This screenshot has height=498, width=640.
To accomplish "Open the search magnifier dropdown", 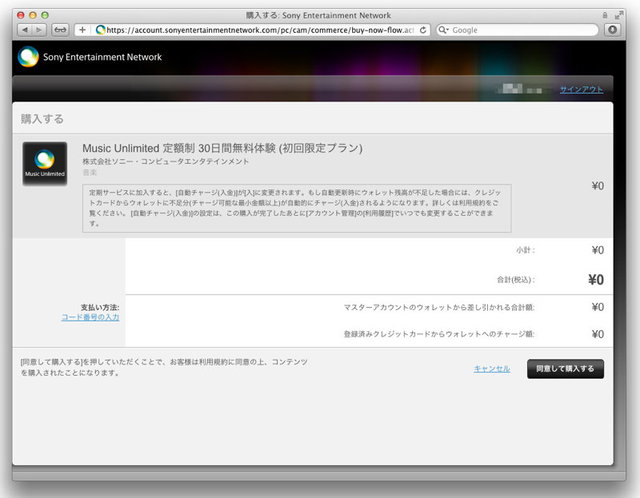I will 444,30.
